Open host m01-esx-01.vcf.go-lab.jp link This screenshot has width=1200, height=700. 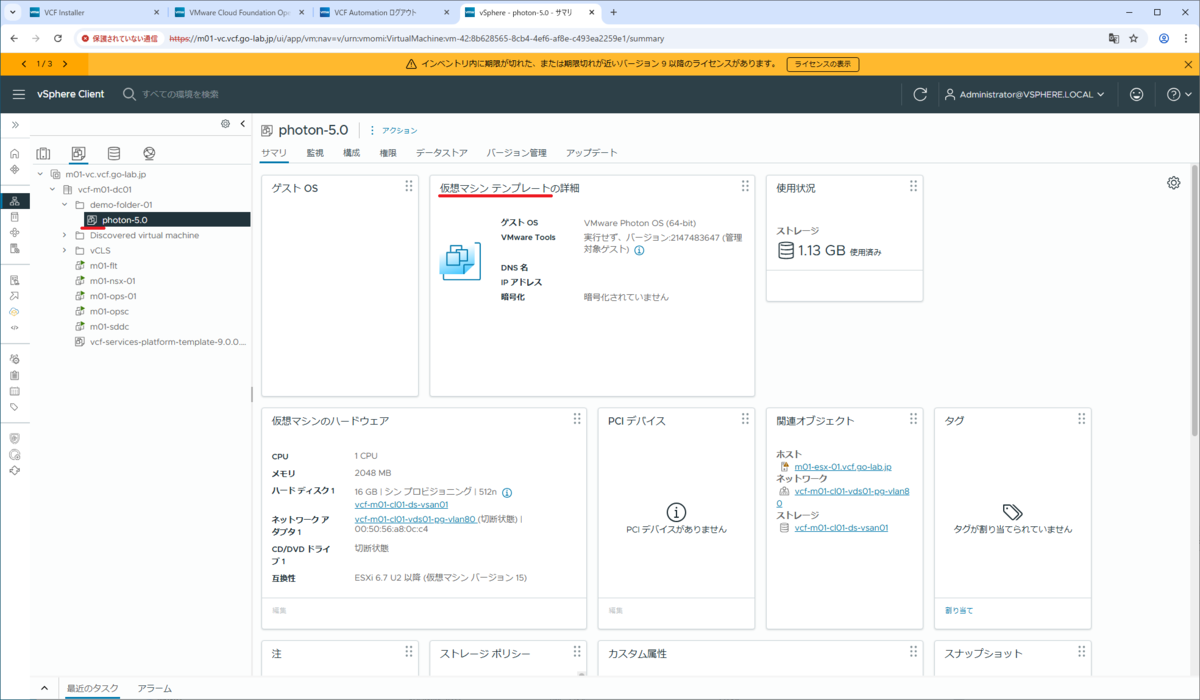(x=843, y=467)
